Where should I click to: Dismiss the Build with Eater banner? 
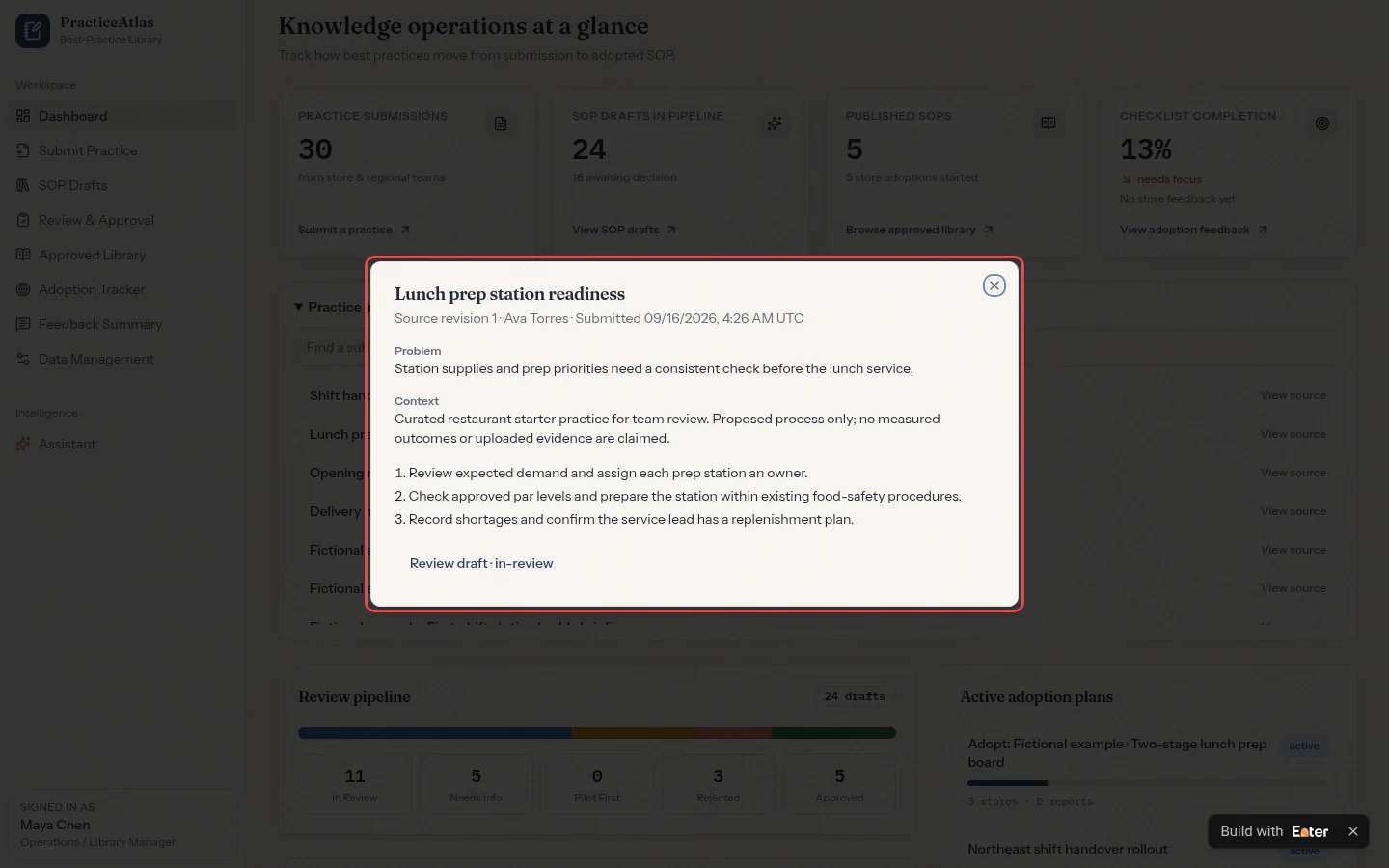(x=1353, y=831)
